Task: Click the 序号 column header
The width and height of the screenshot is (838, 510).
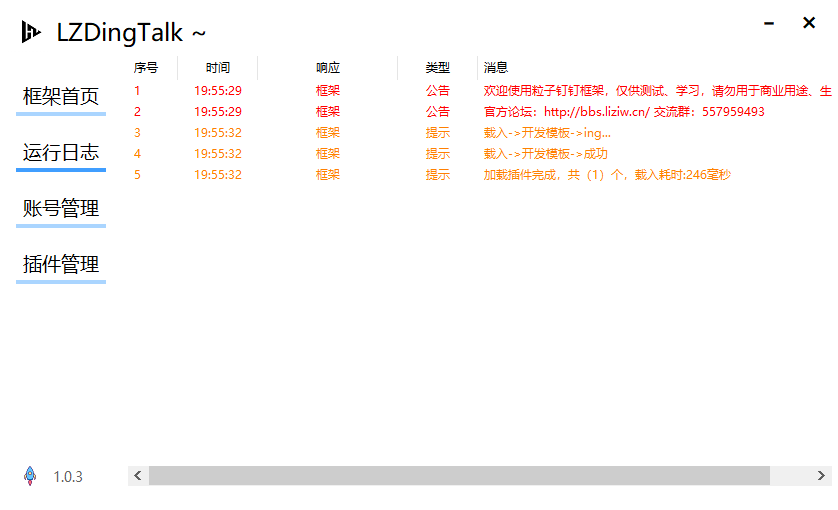Action: coord(146,68)
